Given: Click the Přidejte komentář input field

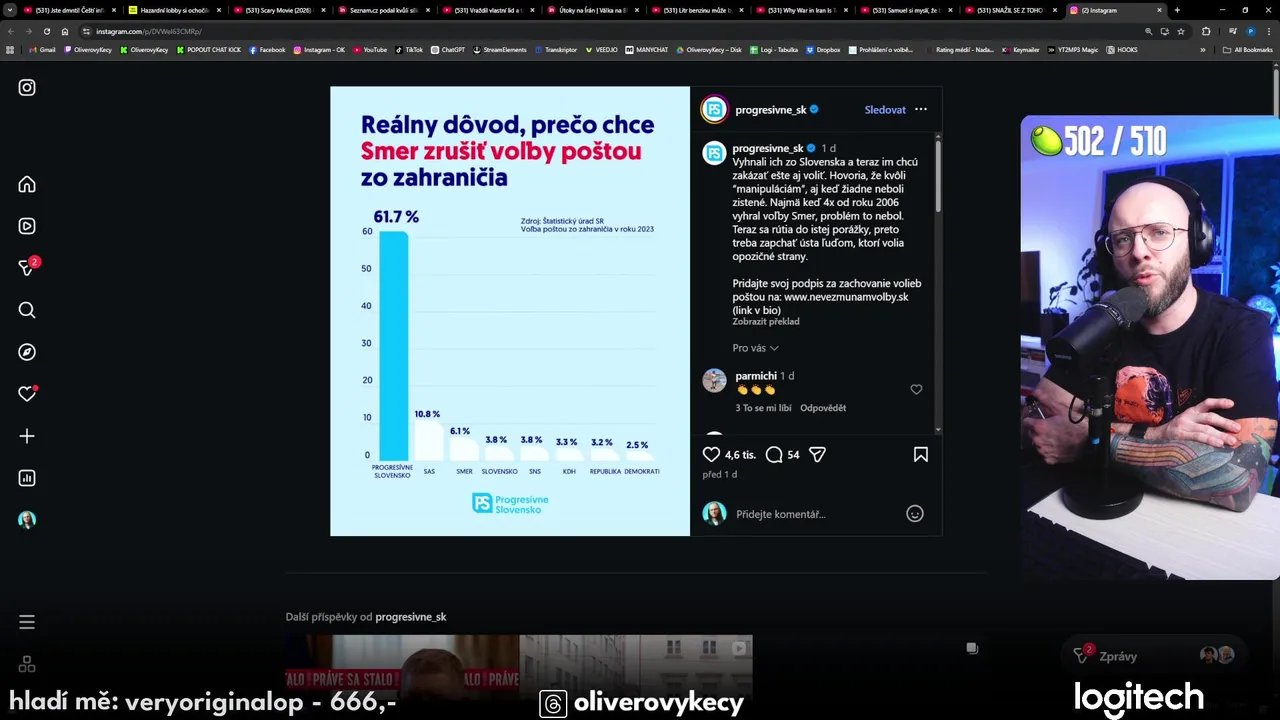Looking at the screenshot, I should (815, 514).
